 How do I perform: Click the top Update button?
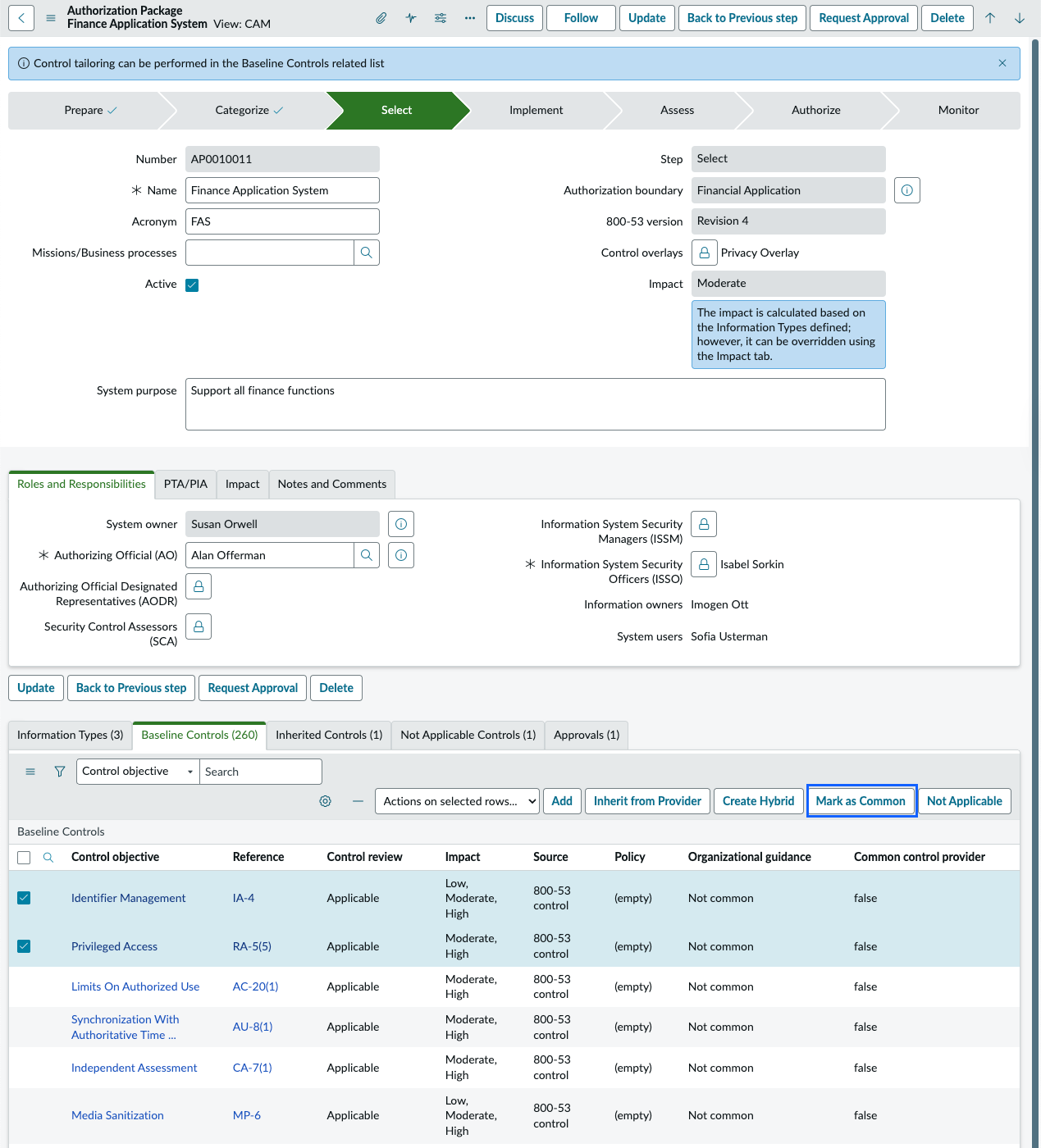click(x=647, y=18)
